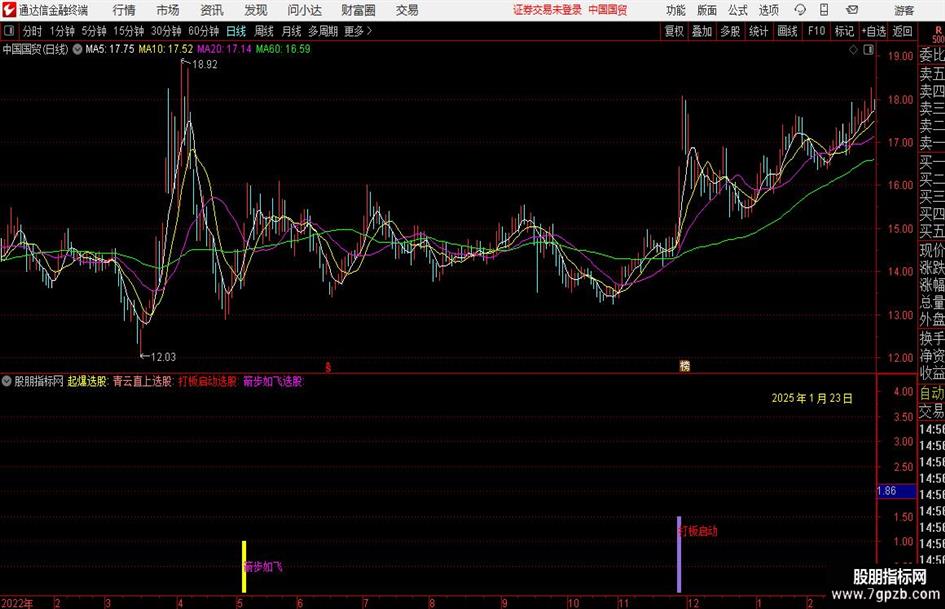
Task: Open the customer service headset icon
Action: (x=800, y=10)
